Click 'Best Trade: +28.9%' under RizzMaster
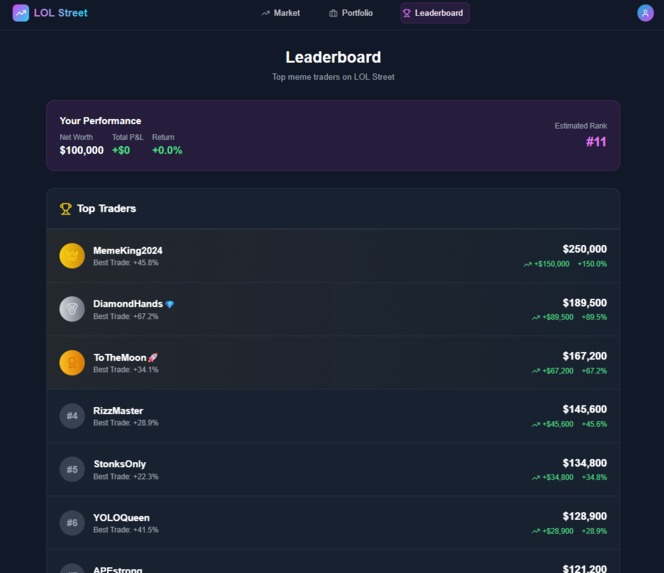This screenshot has width=664, height=573. coord(126,423)
